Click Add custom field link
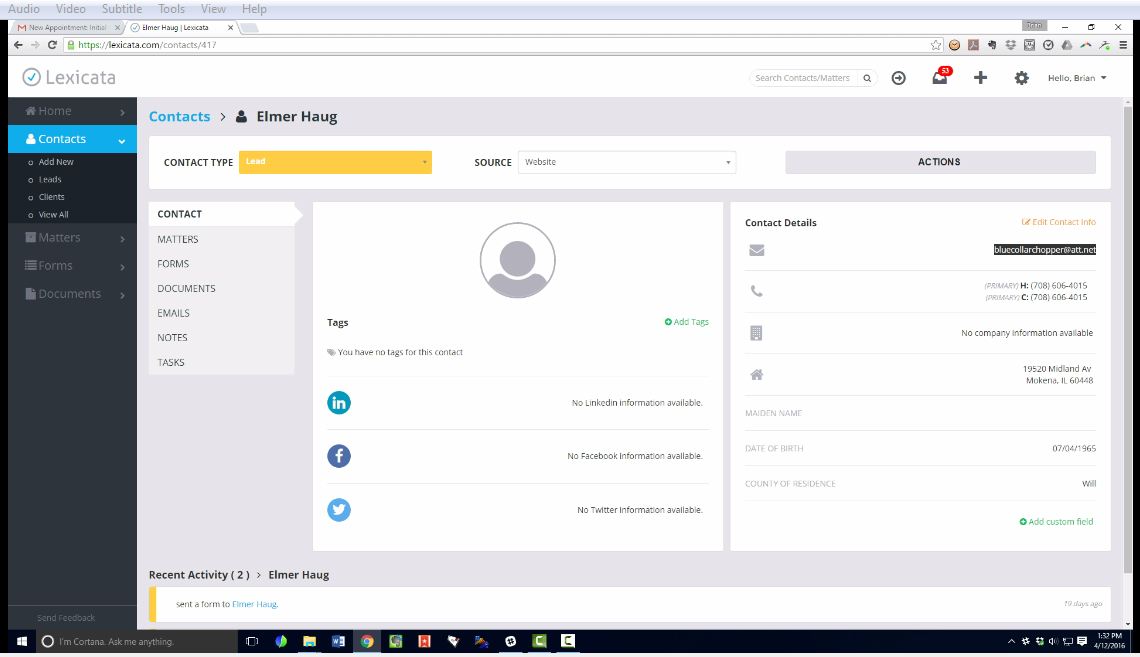This screenshot has height=657, width=1140. [1056, 522]
